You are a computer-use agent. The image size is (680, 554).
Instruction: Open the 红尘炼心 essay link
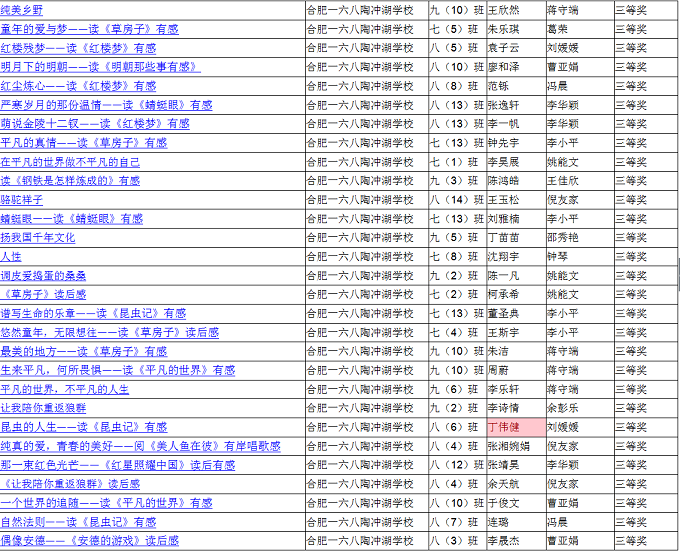tap(78, 86)
